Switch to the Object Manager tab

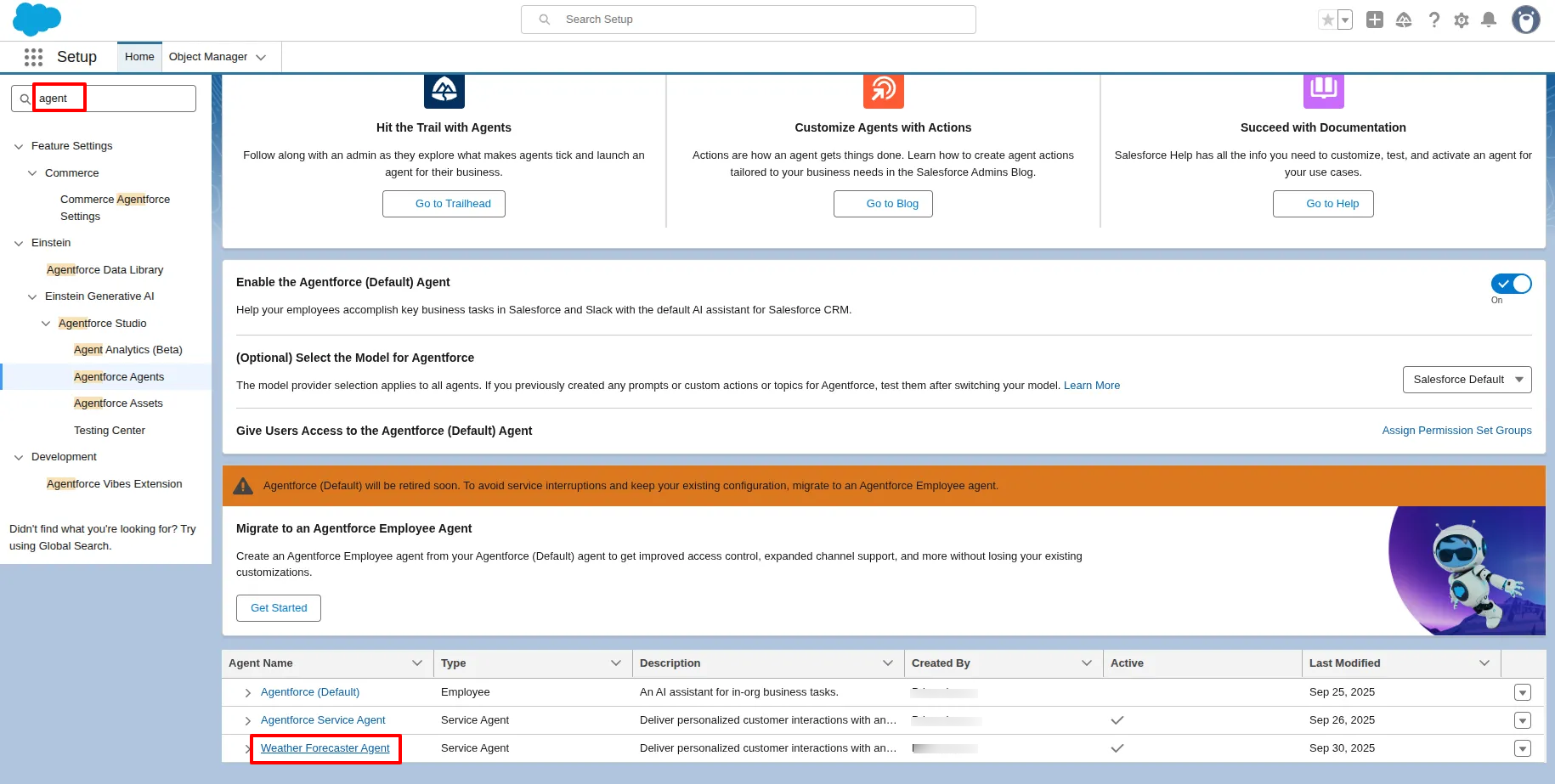pyautogui.click(x=208, y=57)
